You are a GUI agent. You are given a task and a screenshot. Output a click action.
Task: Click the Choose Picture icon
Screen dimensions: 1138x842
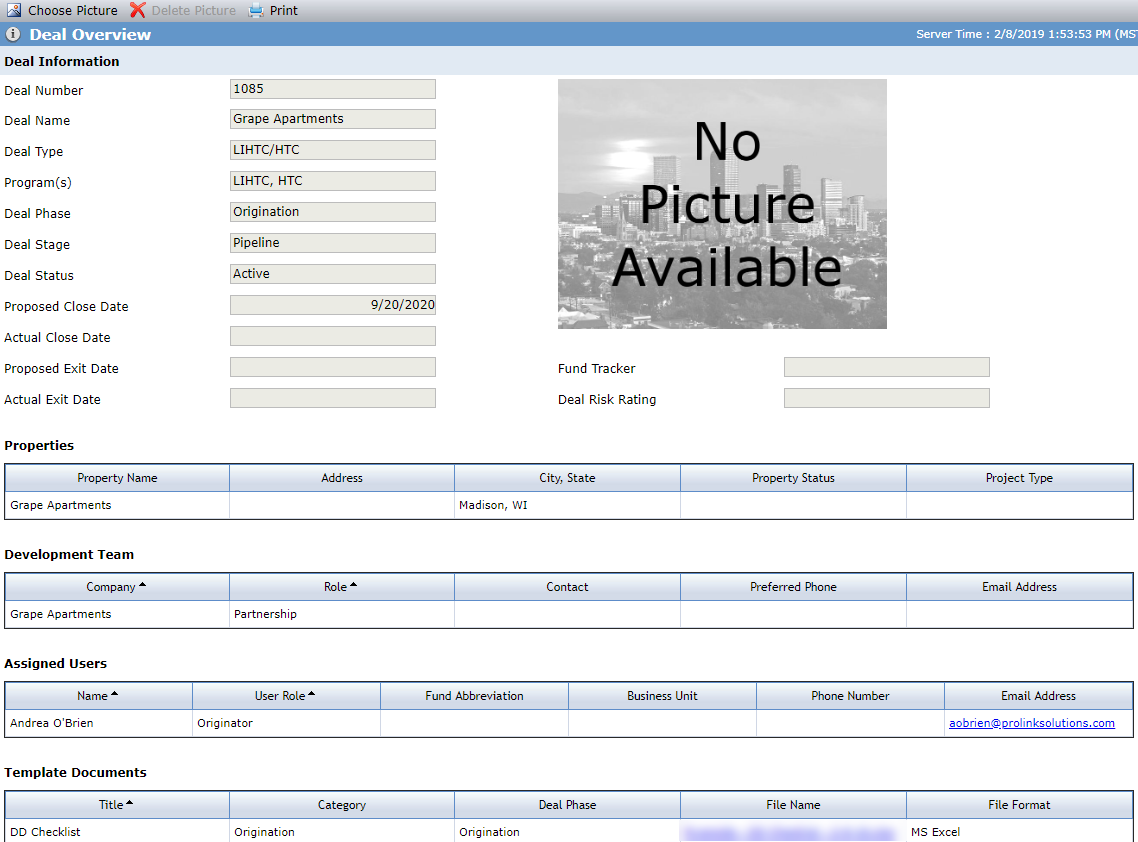pos(13,10)
